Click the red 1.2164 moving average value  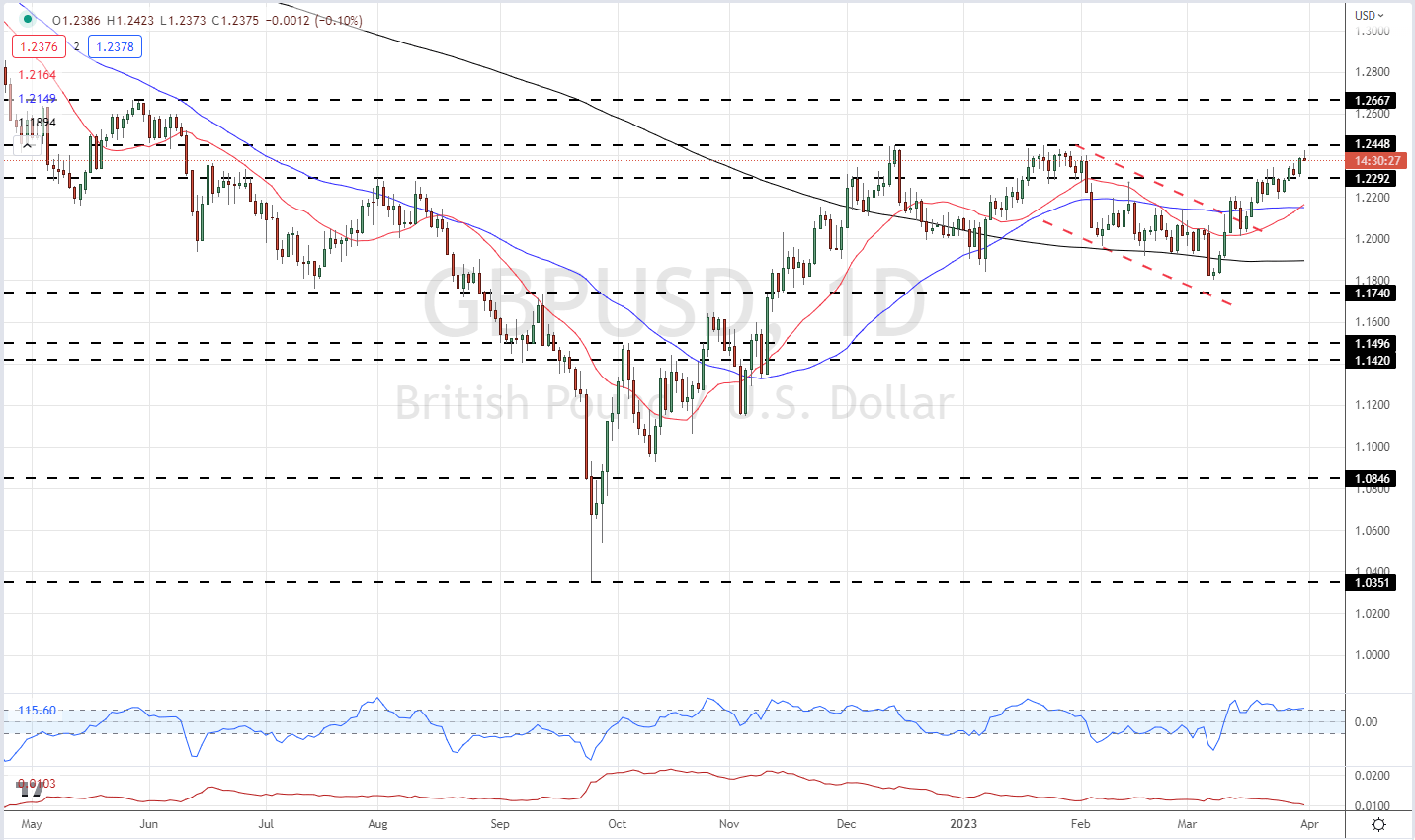38,75
